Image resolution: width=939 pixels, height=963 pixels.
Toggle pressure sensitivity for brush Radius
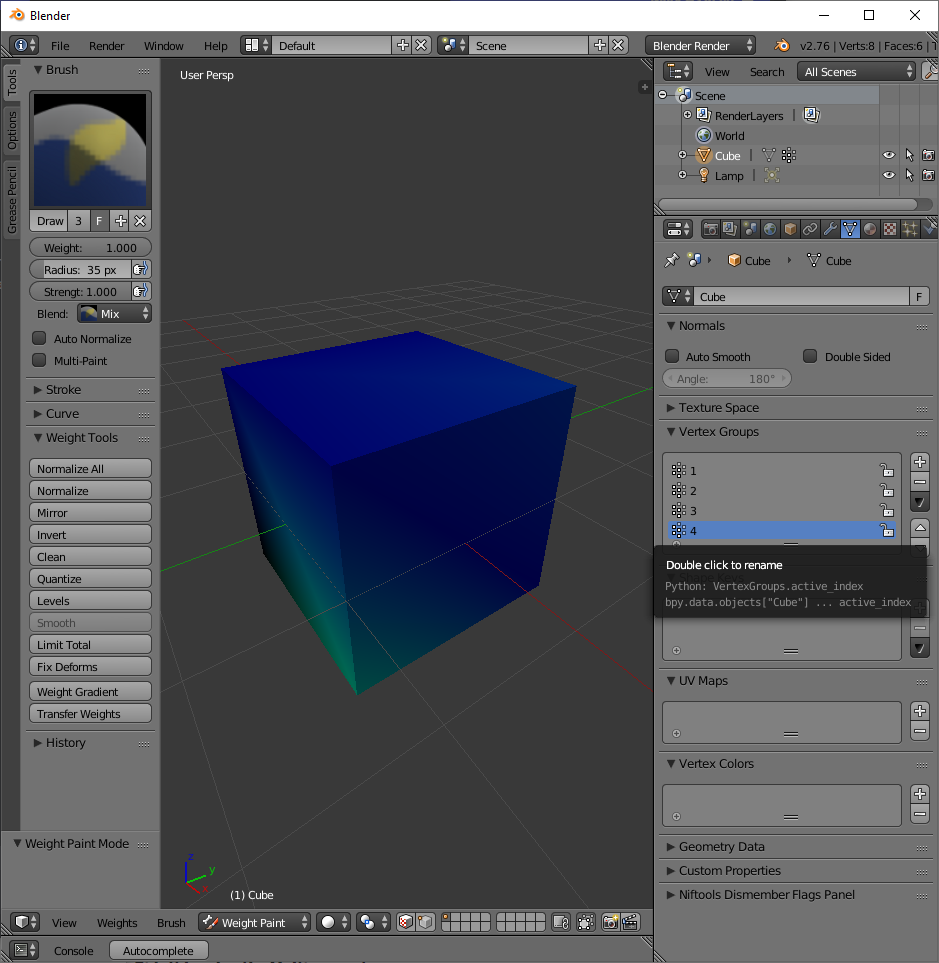(x=141, y=269)
